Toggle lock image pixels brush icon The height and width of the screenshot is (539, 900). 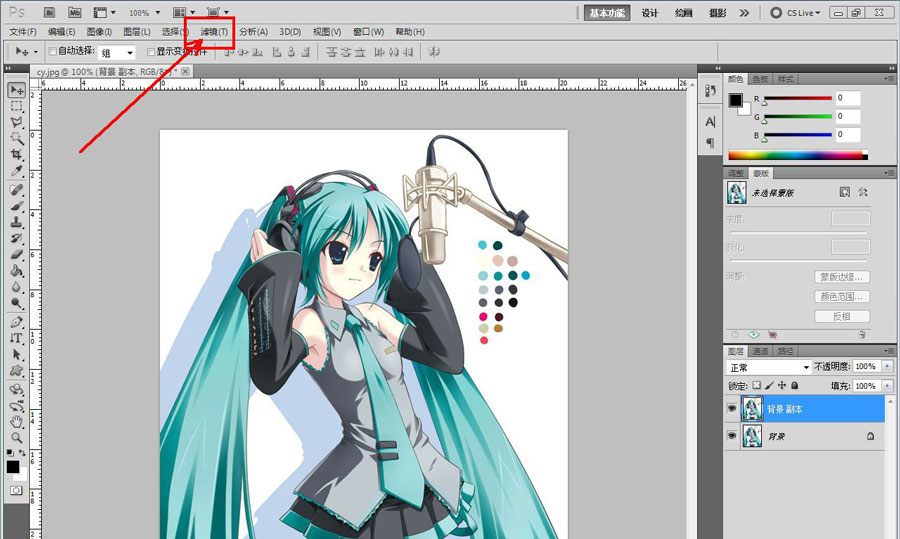(x=769, y=385)
